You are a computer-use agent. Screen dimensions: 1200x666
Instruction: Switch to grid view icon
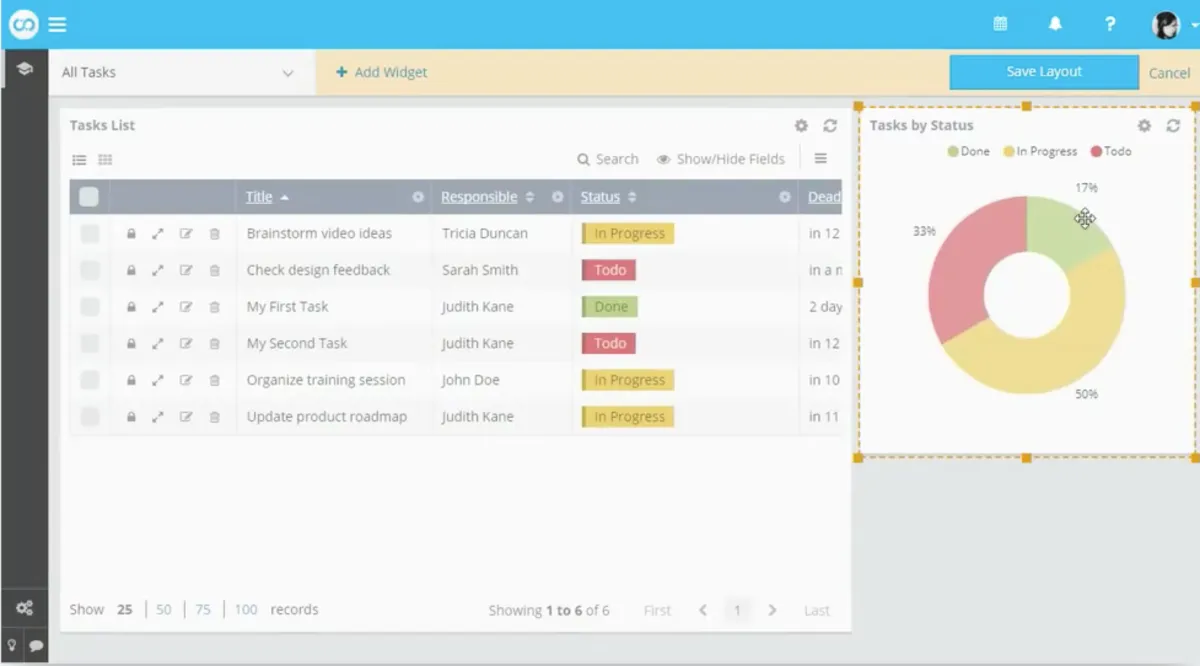[x=105, y=159]
